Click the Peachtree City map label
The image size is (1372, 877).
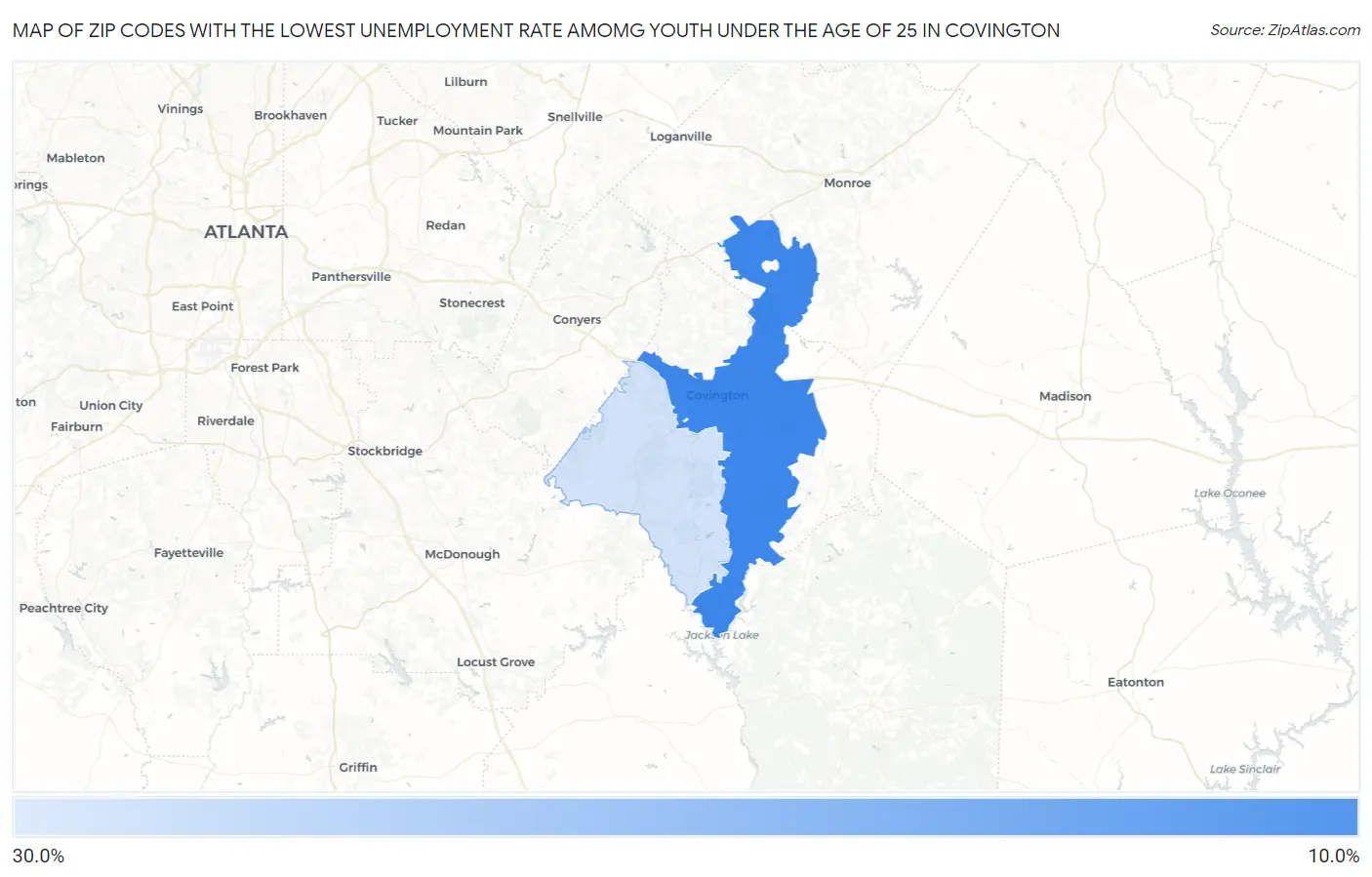[63, 609]
